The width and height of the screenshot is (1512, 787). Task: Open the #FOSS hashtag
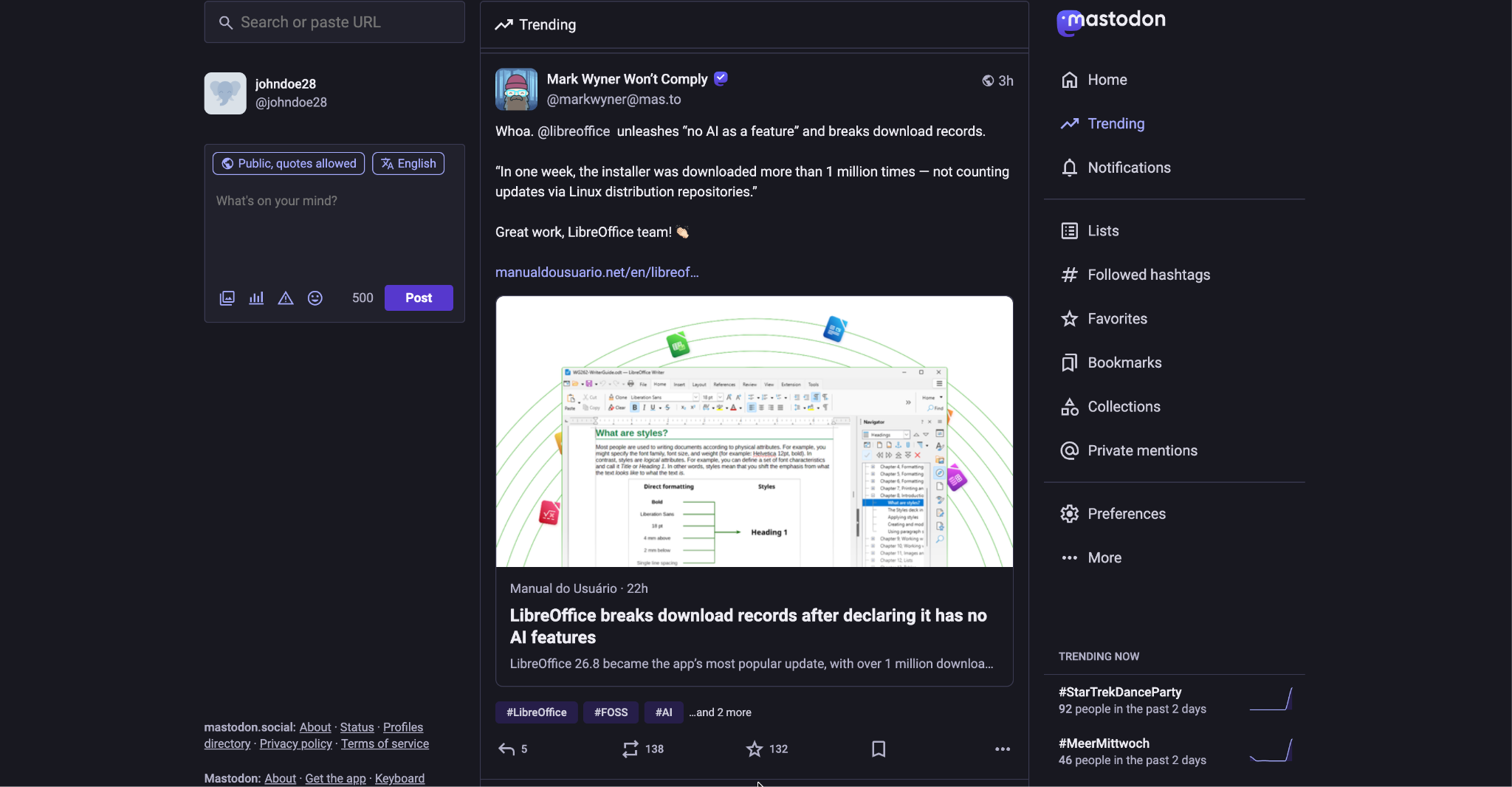click(x=611, y=713)
